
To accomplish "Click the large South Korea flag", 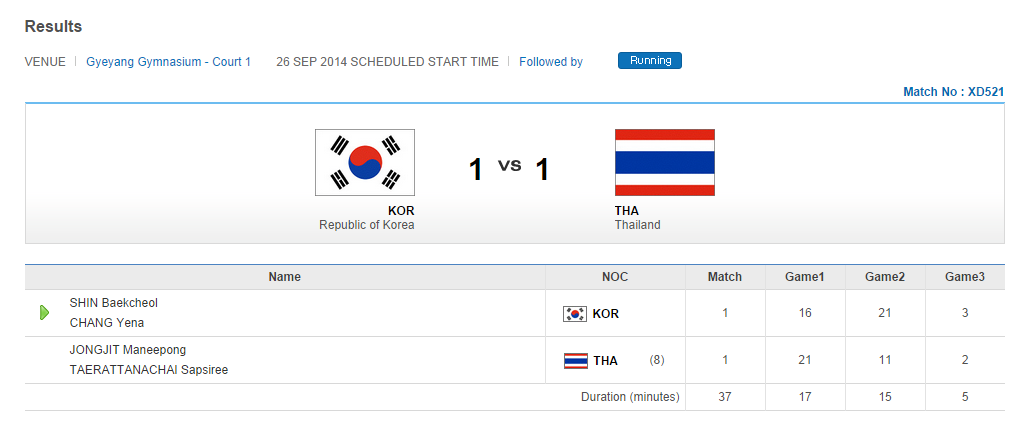I will point(365,162).
